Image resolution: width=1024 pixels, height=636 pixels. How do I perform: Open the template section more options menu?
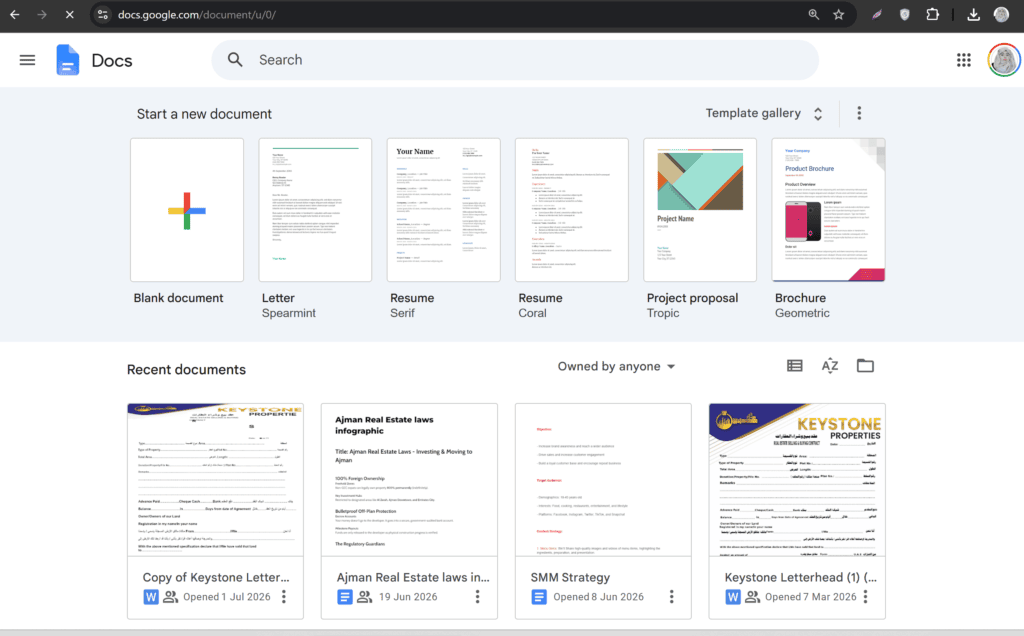tap(859, 113)
